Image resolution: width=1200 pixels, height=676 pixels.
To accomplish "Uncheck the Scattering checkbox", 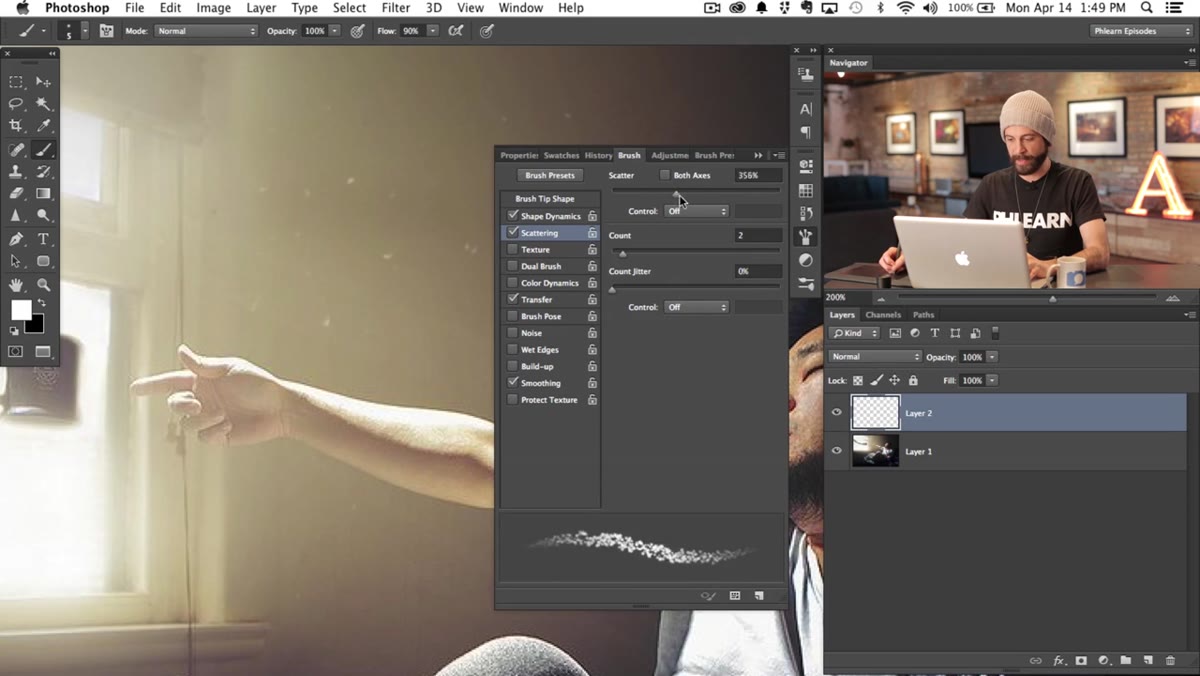I will (513, 233).
